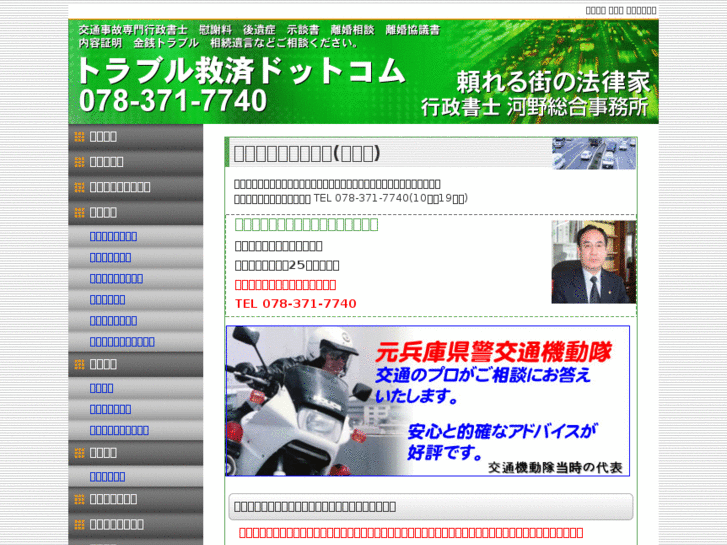Click the 頼れる街の法律家 slogan in the banner

click(x=553, y=82)
